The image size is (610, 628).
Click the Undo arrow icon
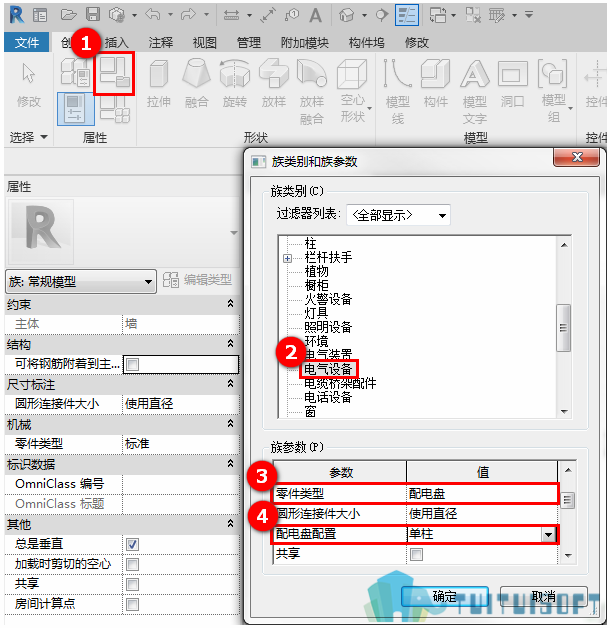[x=153, y=15]
